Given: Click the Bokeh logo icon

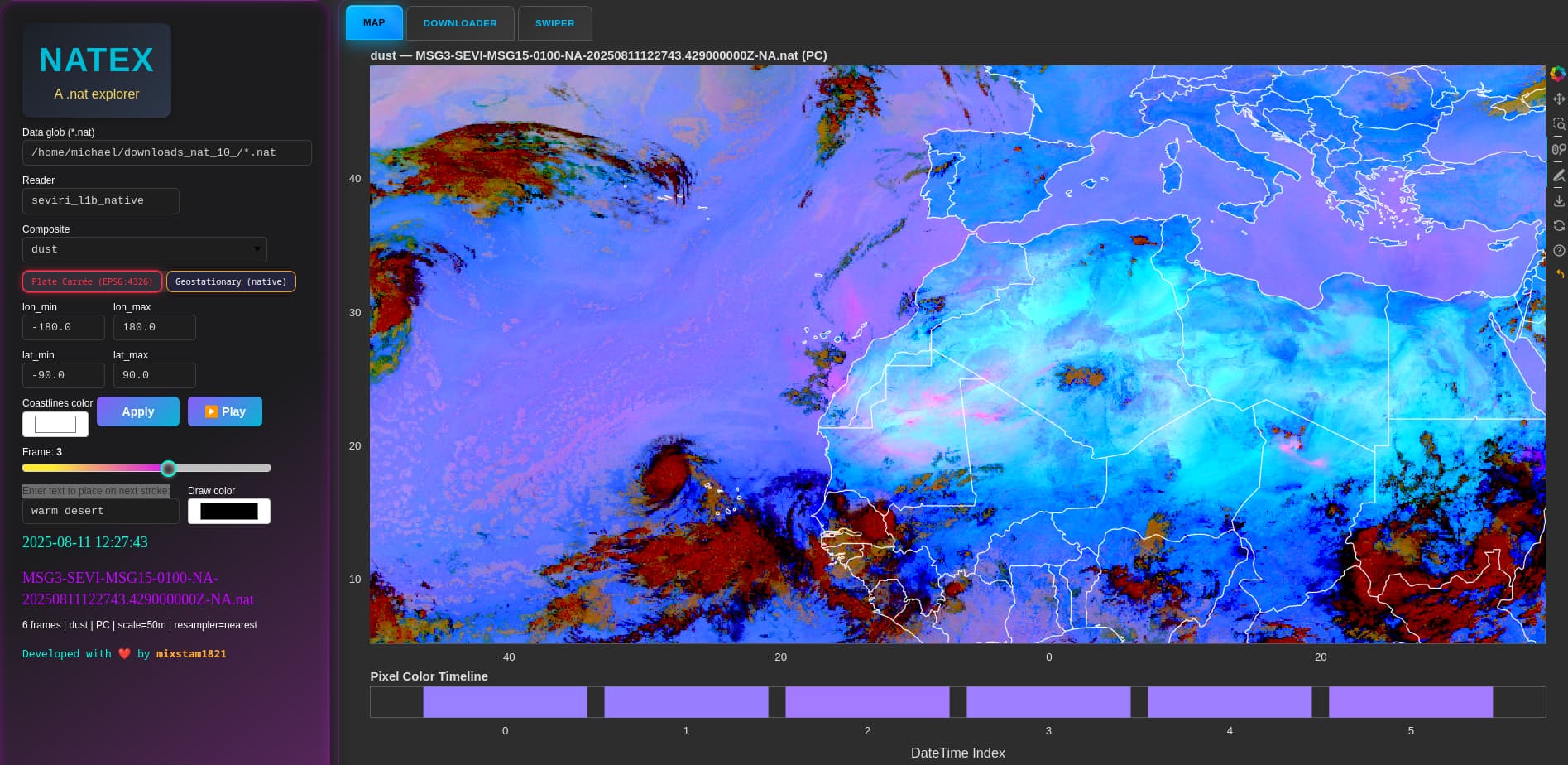Looking at the screenshot, I should [1558, 74].
